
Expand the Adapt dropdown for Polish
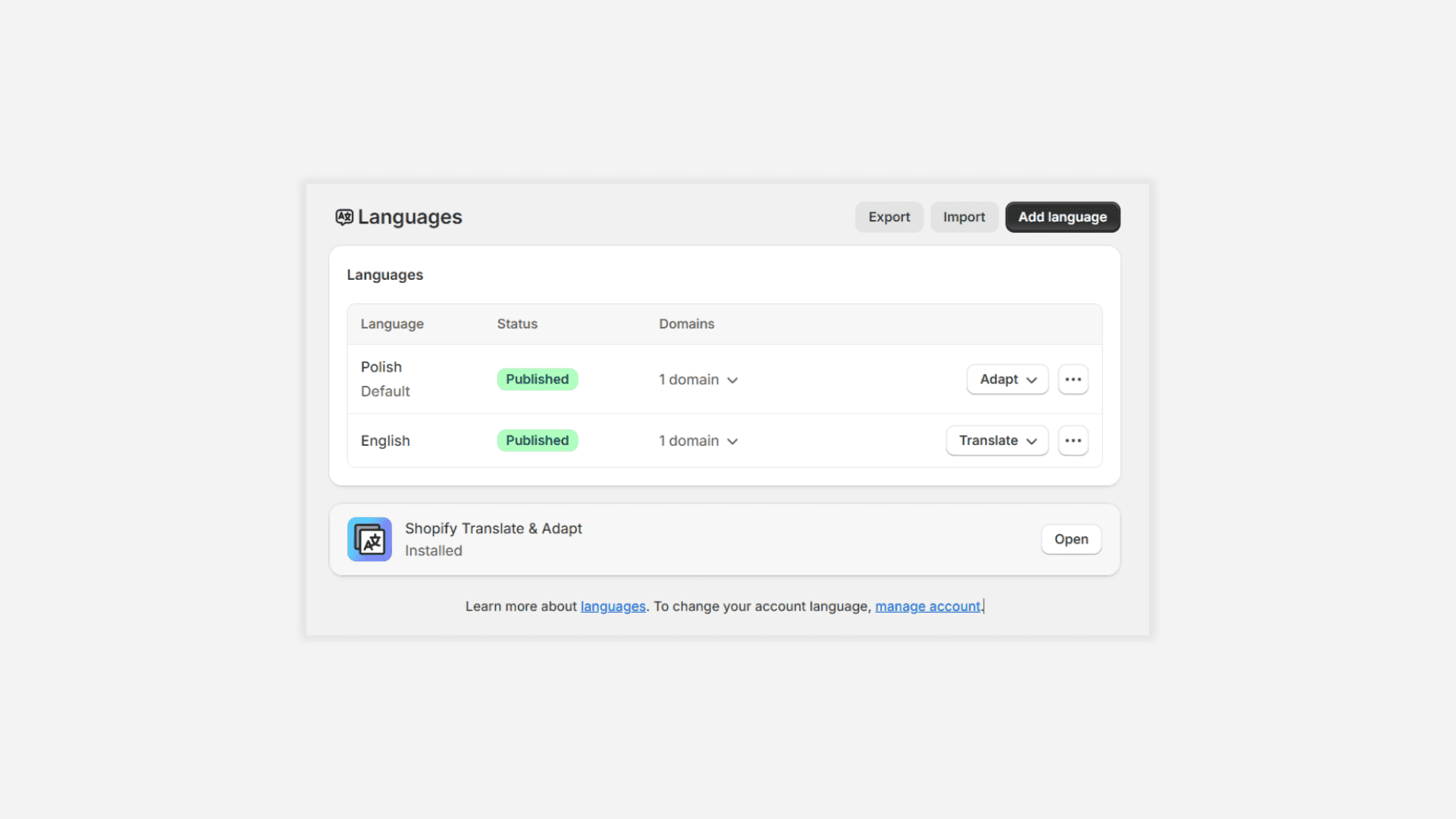[1007, 379]
